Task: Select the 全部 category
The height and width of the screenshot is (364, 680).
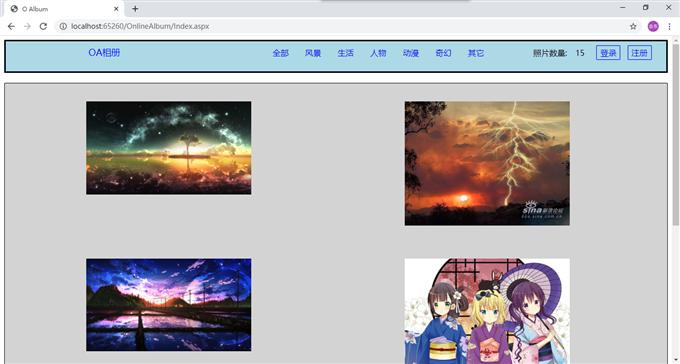Action: [x=281, y=53]
